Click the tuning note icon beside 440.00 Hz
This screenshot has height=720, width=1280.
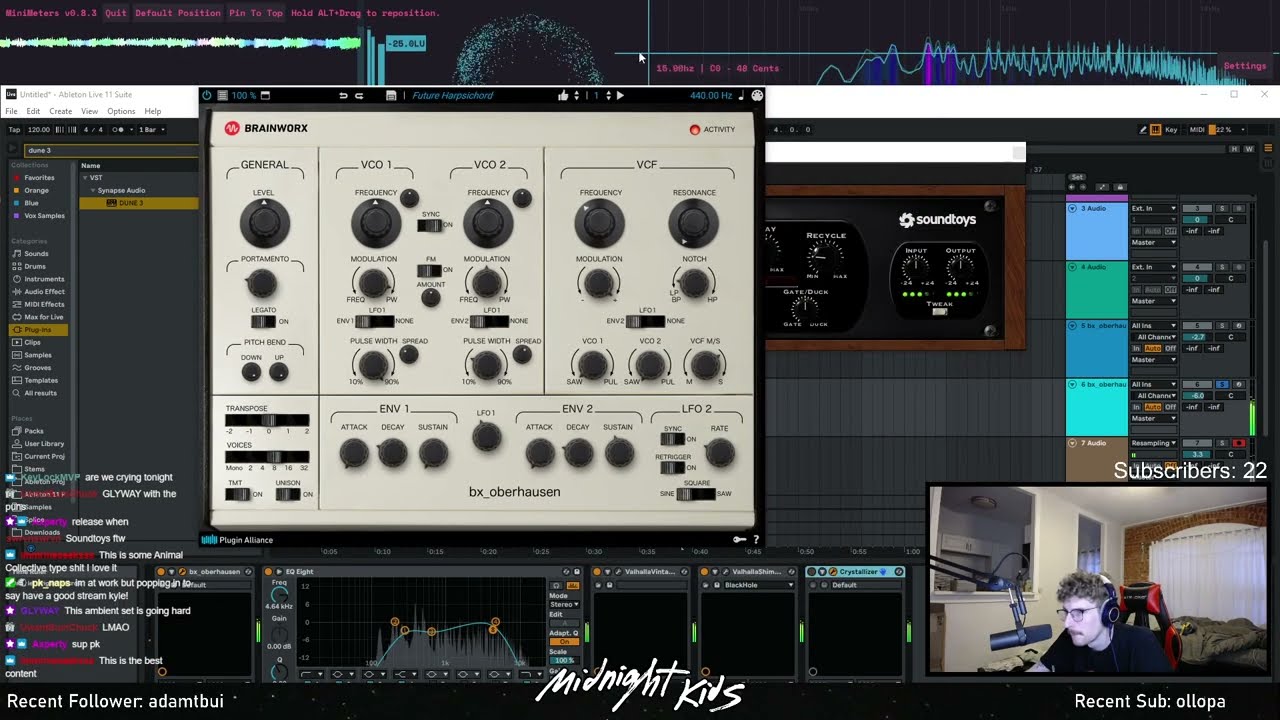click(741, 95)
